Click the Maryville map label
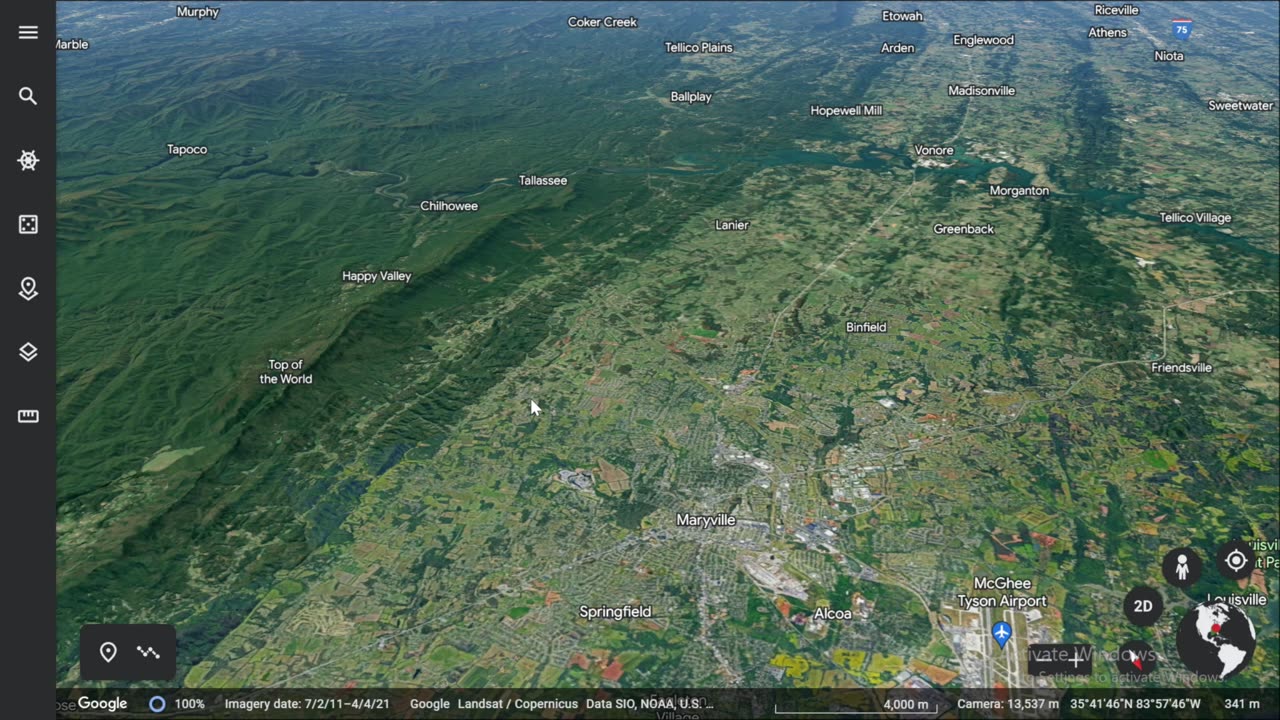 coord(705,520)
